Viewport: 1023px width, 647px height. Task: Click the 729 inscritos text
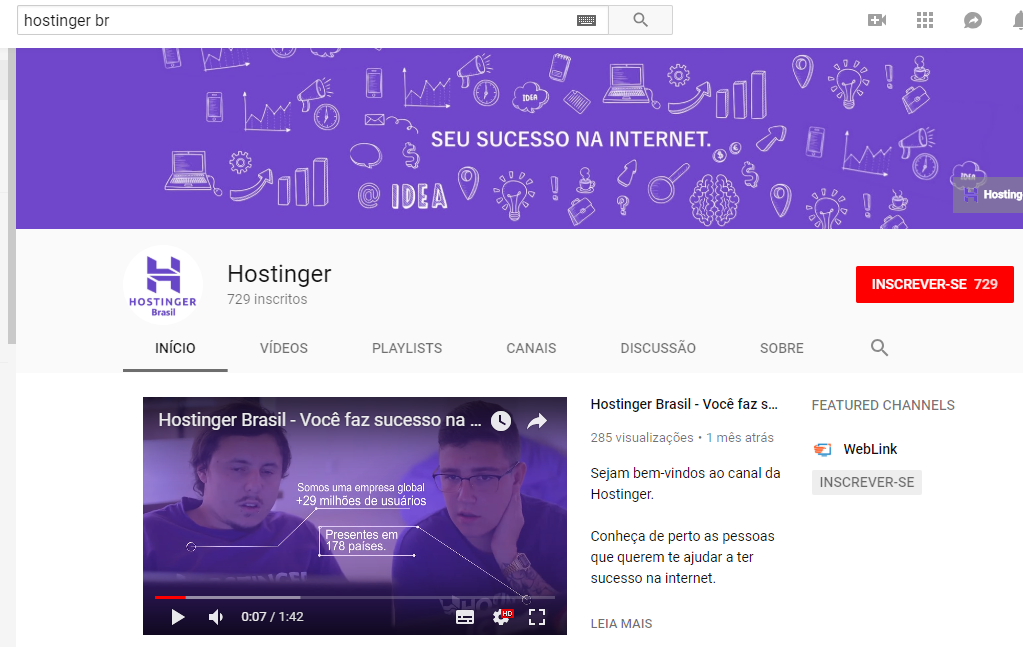(267, 299)
